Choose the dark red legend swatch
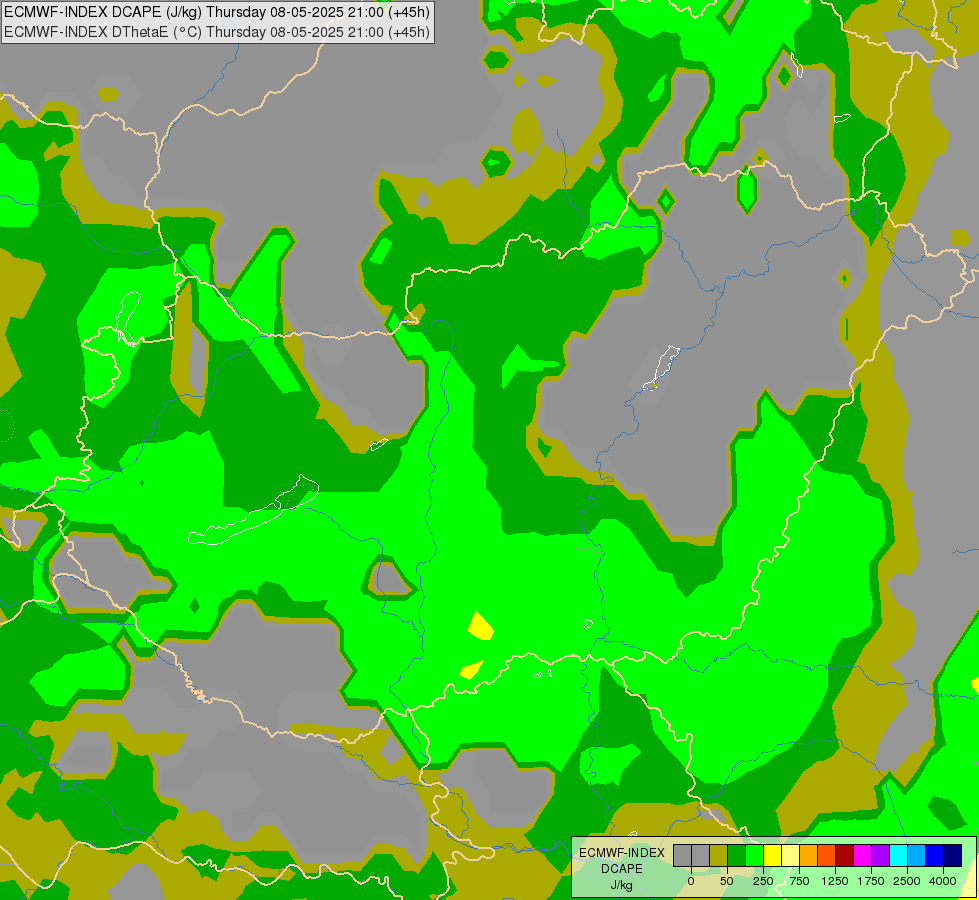This screenshot has height=900, width=979. 845,856
